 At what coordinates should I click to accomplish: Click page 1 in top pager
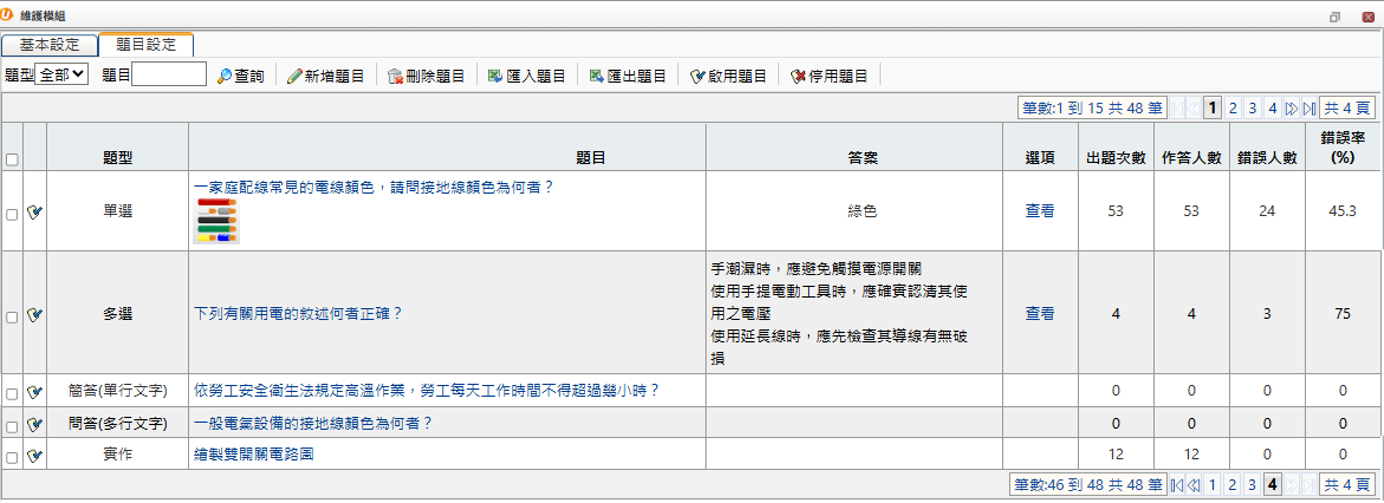(1212, 108)
